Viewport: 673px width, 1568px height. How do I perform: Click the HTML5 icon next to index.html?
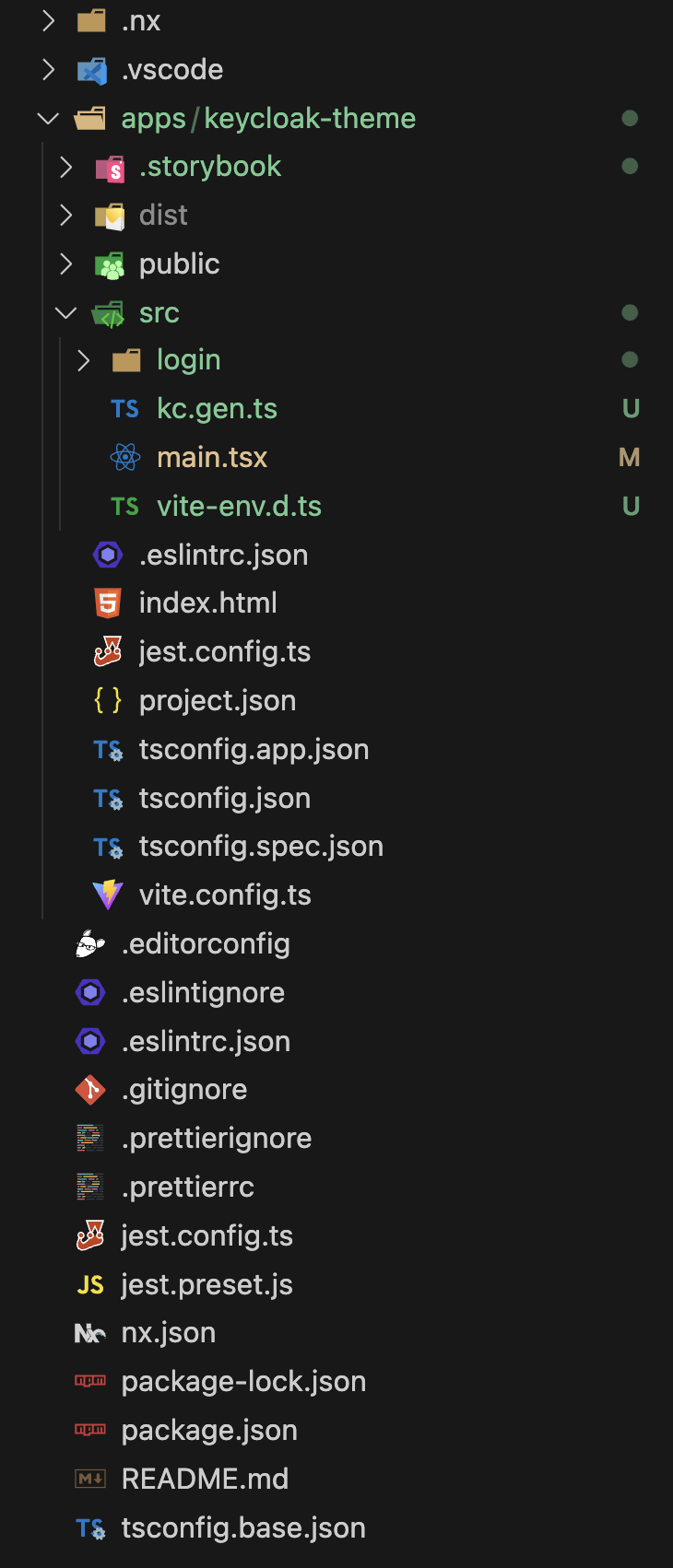tap(108, 603)
